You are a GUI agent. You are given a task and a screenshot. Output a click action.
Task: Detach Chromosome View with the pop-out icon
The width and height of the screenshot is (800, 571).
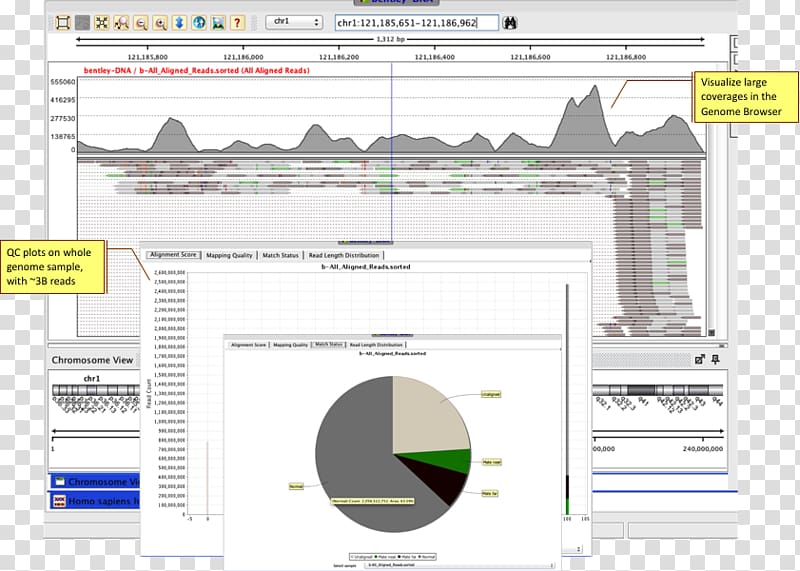[x=700, y=359]
